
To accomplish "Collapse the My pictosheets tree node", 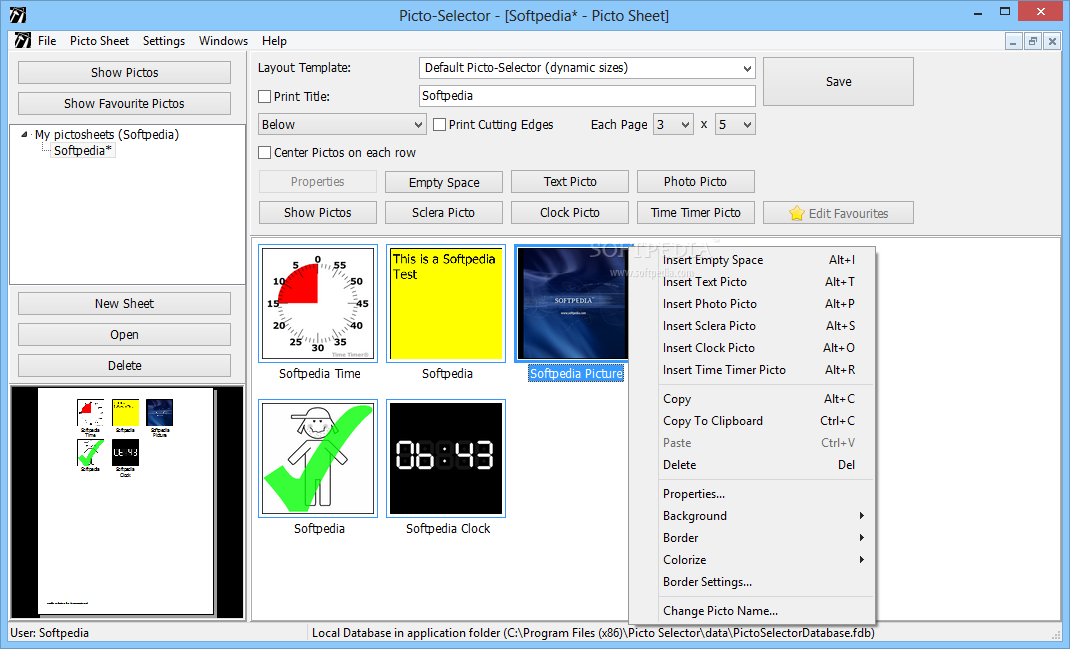I will coord(25,134).
